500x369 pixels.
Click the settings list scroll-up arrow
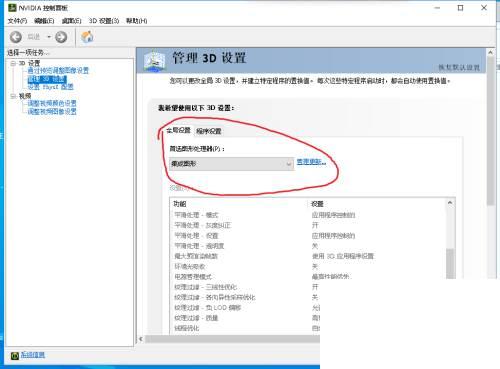(450, 203)
